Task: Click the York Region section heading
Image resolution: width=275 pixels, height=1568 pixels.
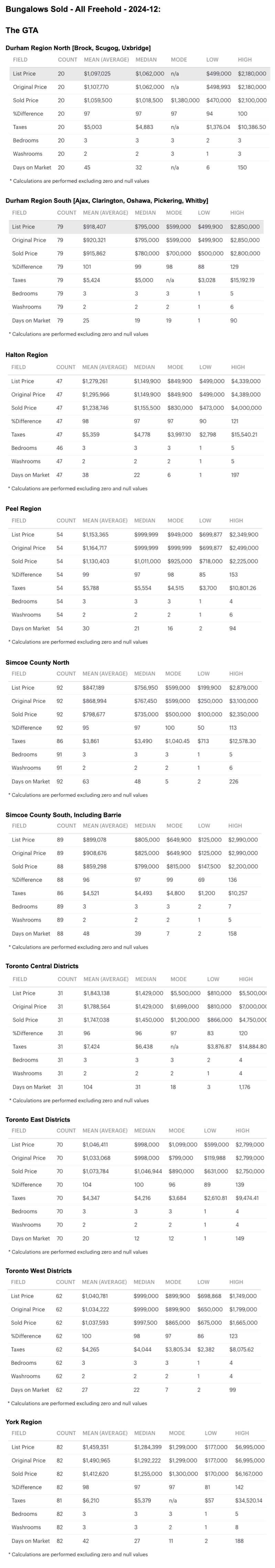Action: (24, 1422)
